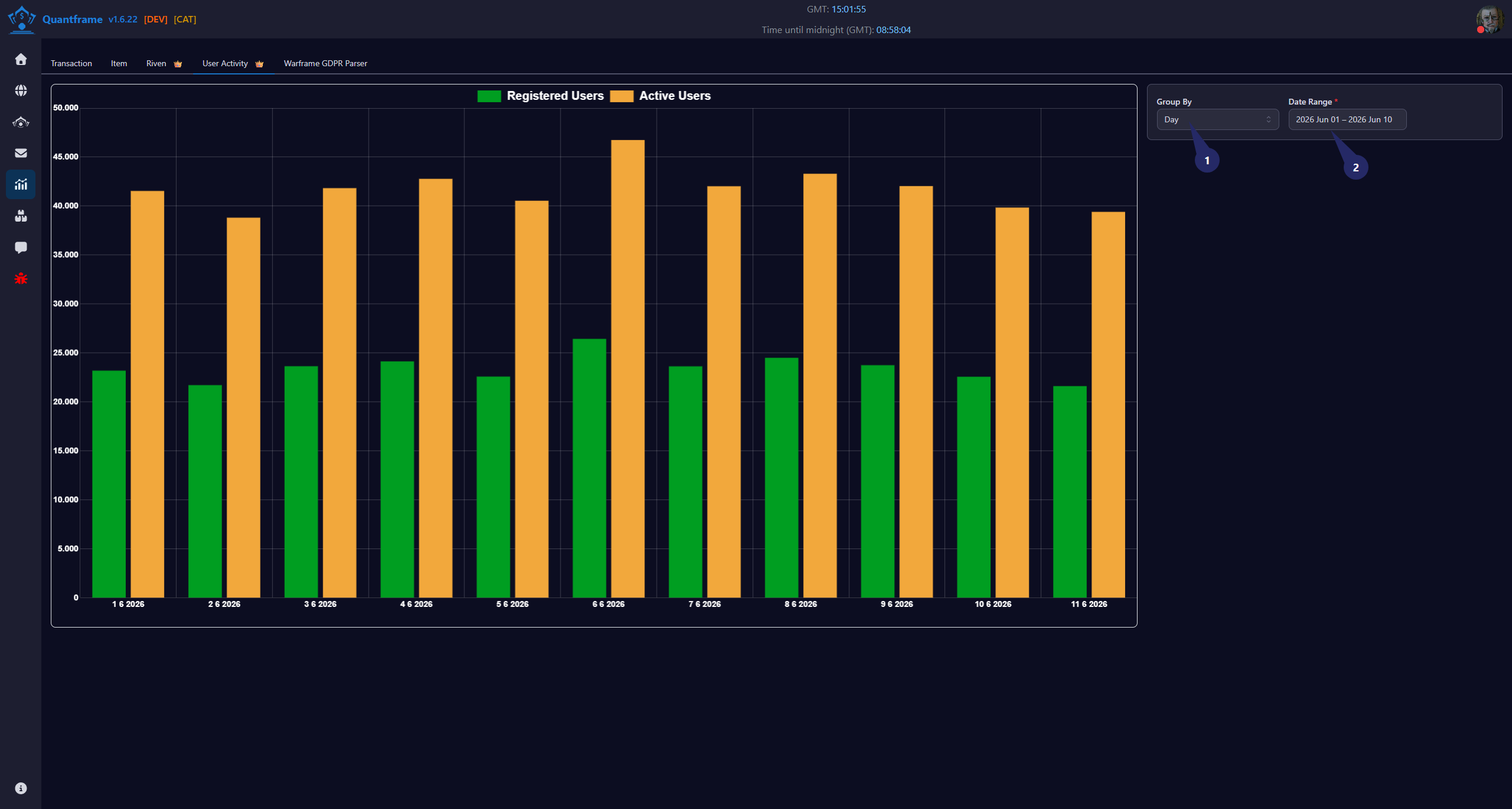Image resolution: width=1512 pixels, height=809 pixels.
Task: Click the green Registered bar for 3 6 2026
Action: click(x=301, y=482)
